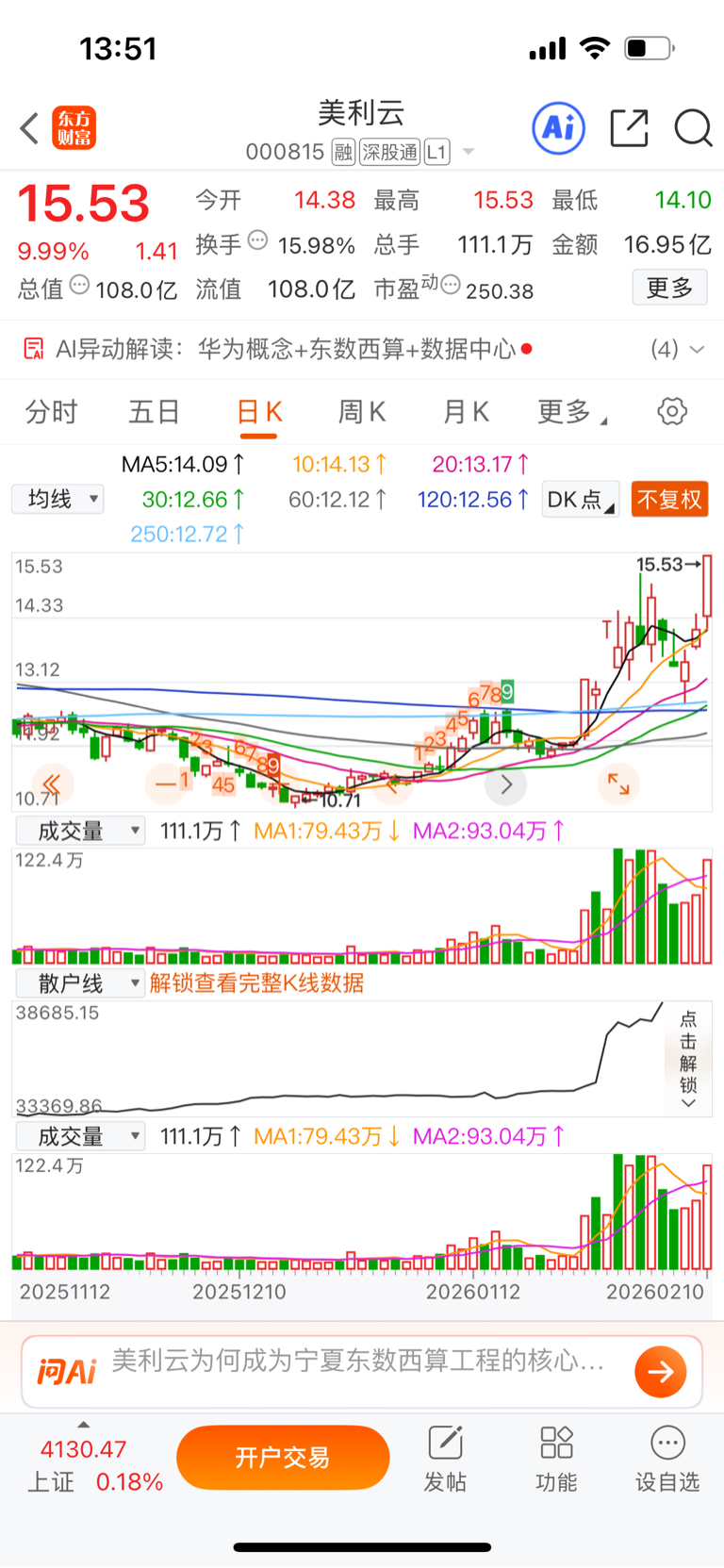Switch to the 五日 tab
724x1568 pixels.
(155, 412)
